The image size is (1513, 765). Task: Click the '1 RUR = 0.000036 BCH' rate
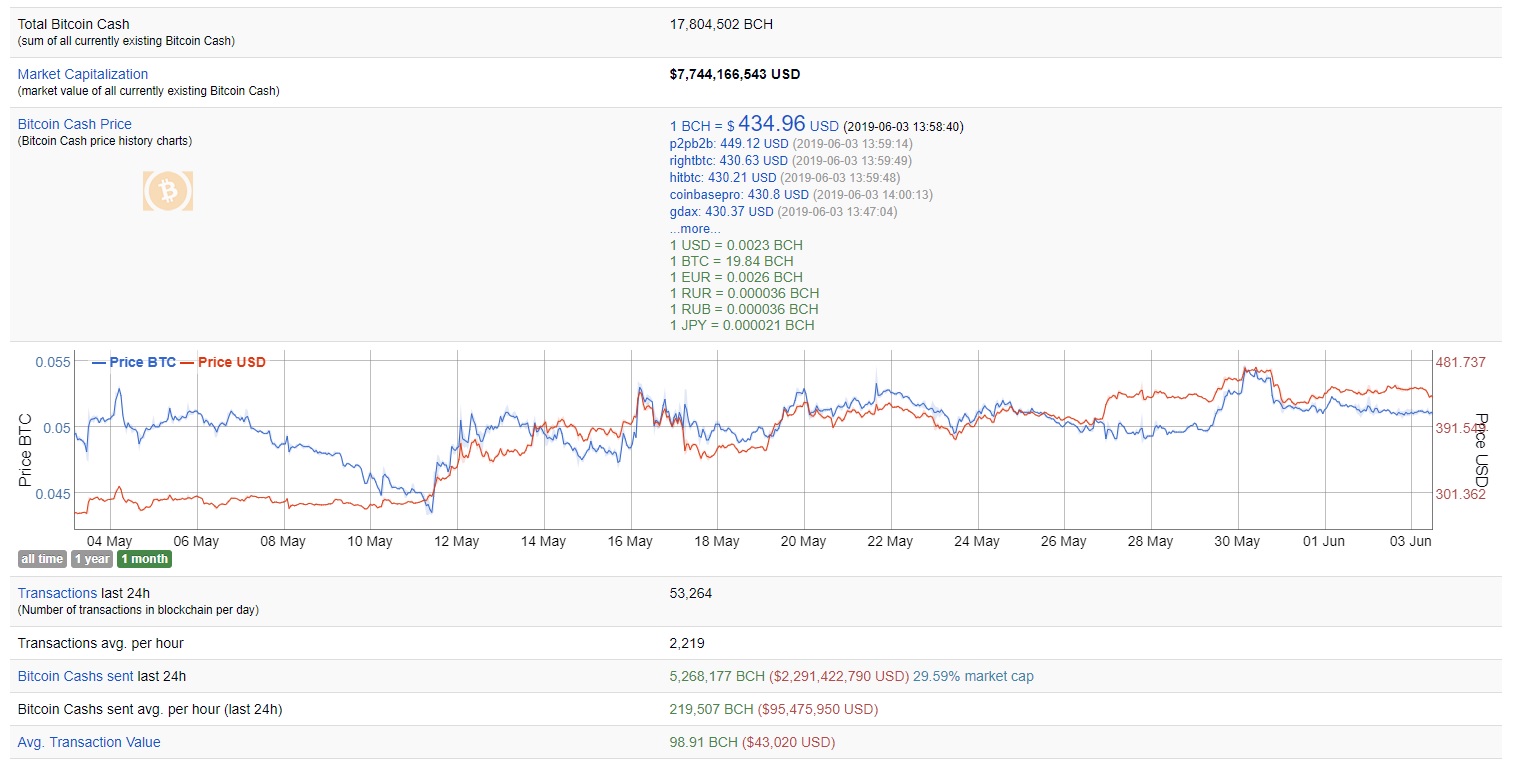coord(744,293)
